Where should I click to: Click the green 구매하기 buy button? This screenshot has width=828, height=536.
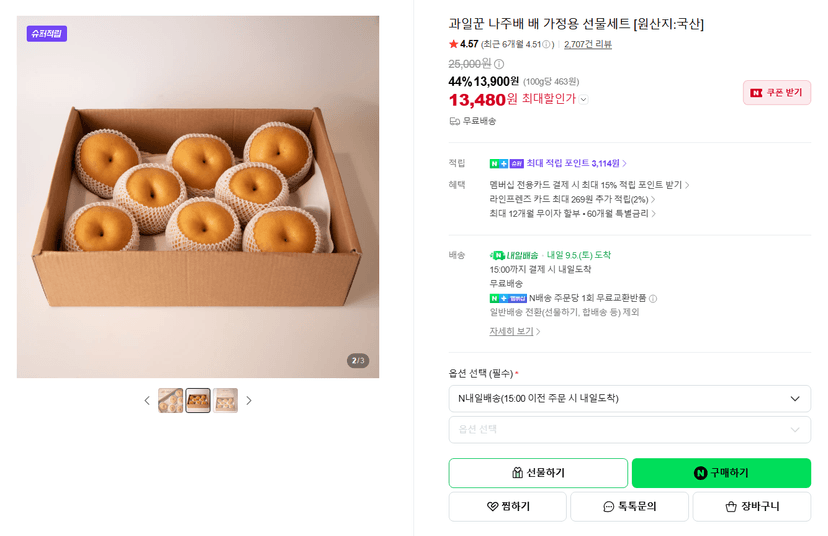pos(721,473)
